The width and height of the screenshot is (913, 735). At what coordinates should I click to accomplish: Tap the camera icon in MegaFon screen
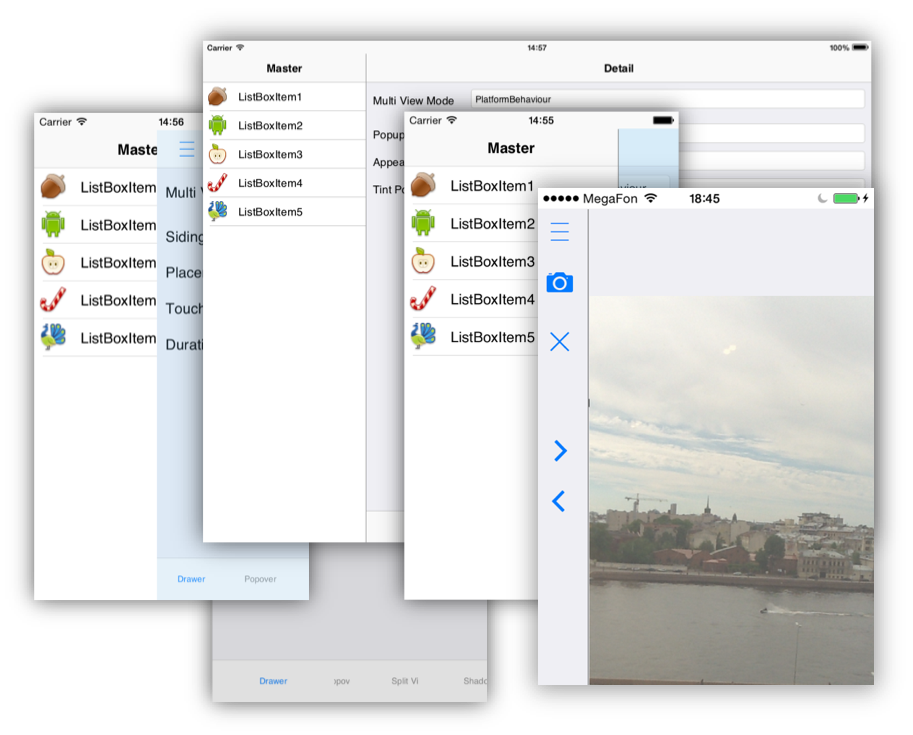[560, 283]
